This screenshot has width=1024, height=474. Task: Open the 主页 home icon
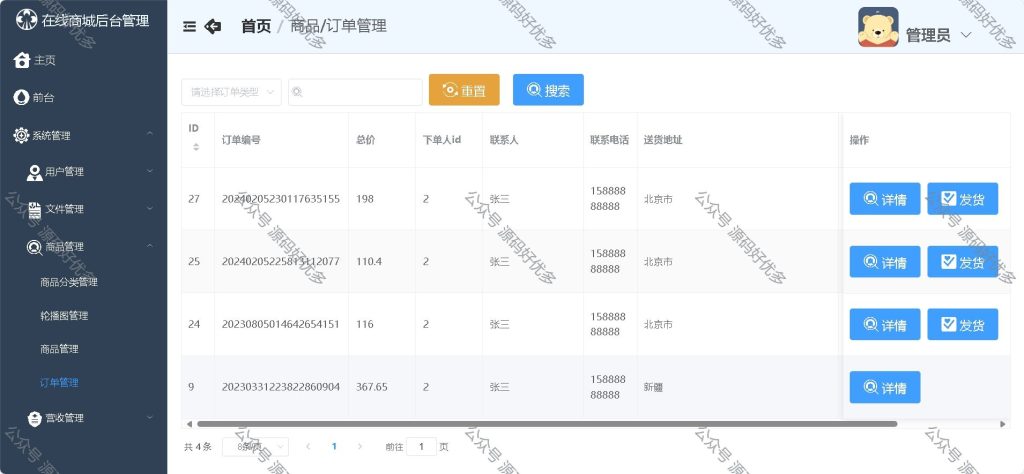(x=22, y=60)
